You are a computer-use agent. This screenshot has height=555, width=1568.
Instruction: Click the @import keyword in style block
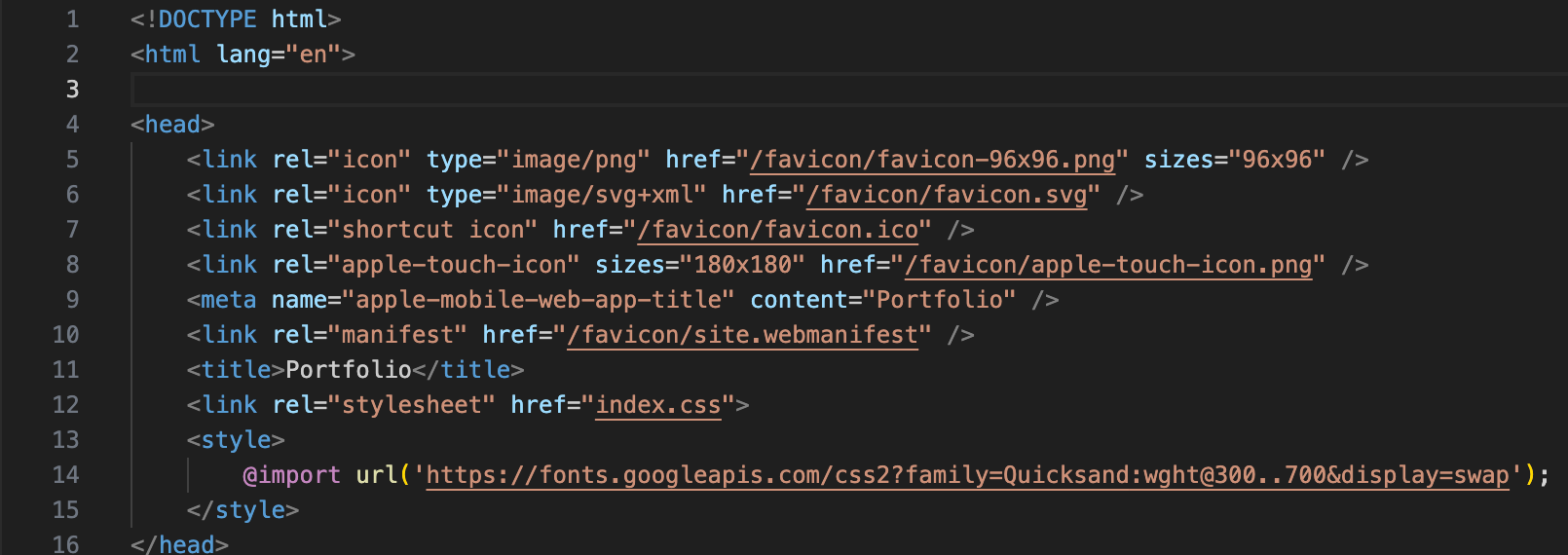pos(291,475)
